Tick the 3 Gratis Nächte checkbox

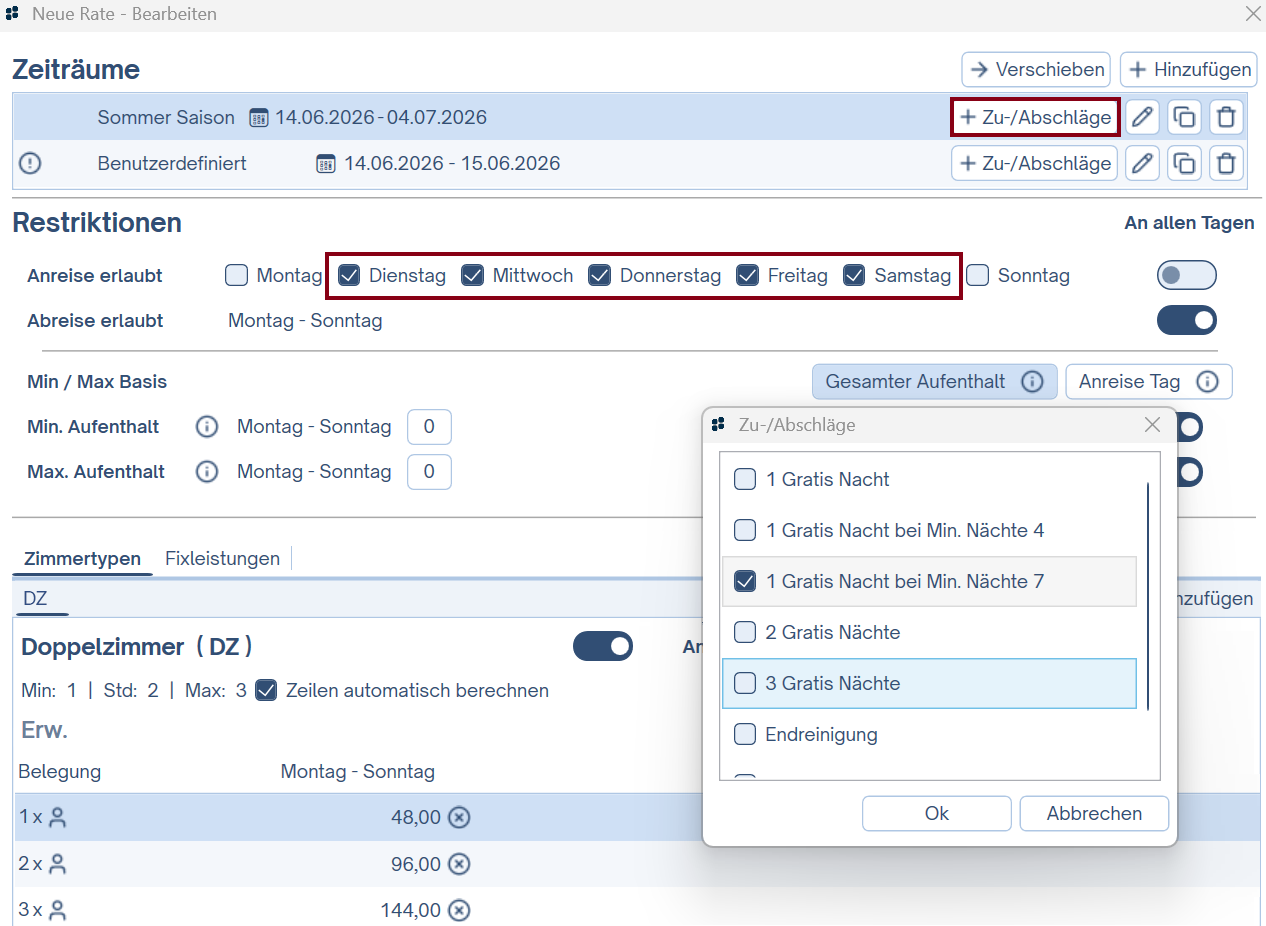coord(745,683)
